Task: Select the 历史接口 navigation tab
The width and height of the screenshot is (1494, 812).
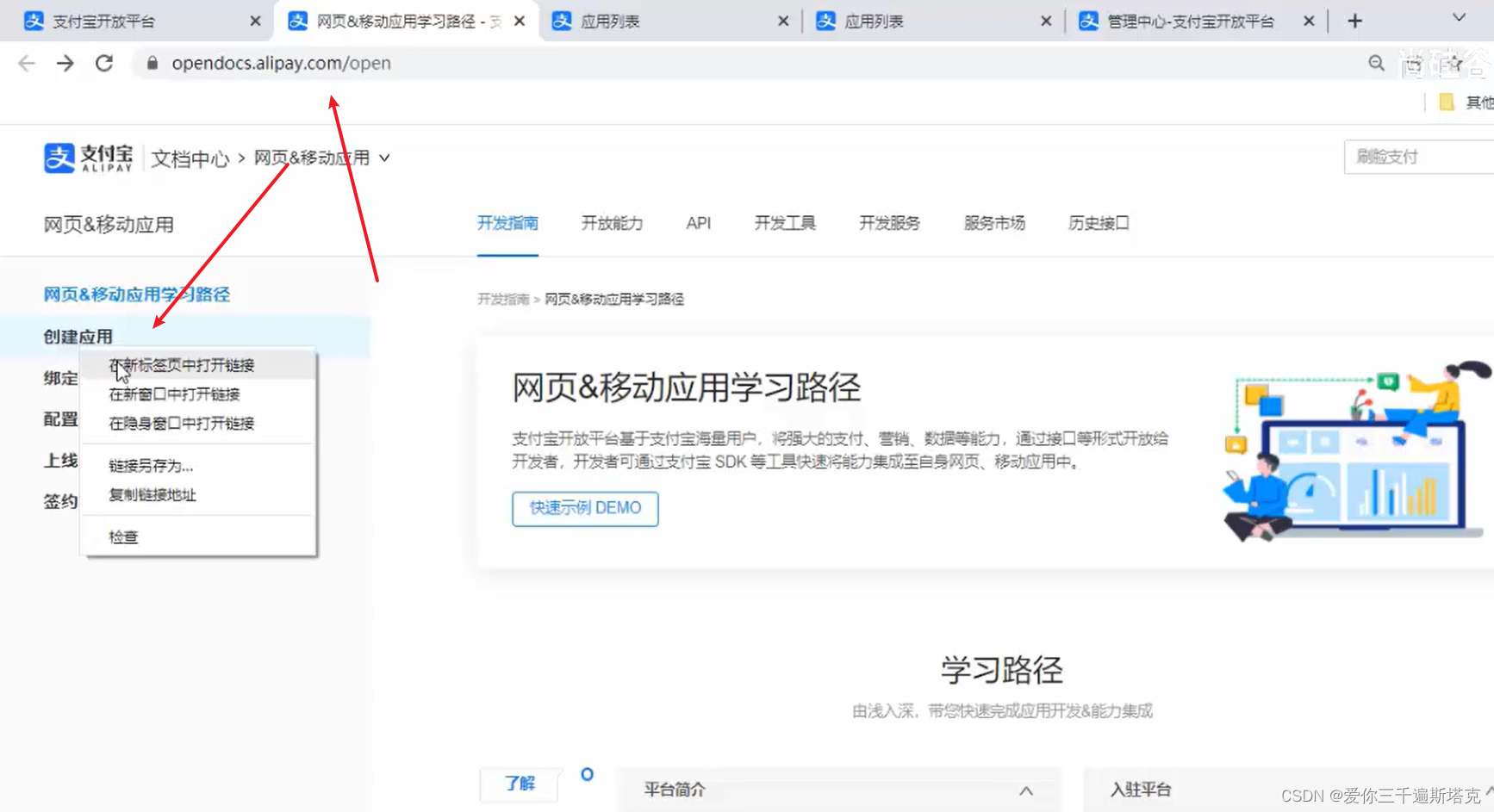Action: (x=1099, y=223)
